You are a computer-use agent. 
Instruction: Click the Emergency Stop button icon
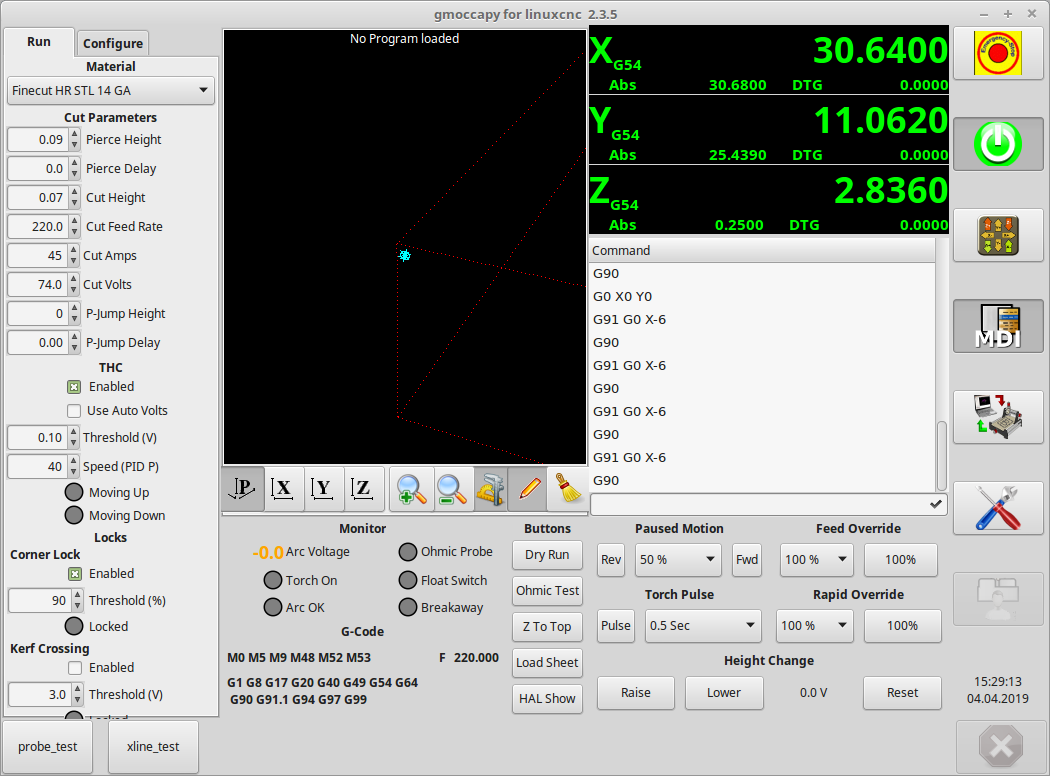click(998, 53)
